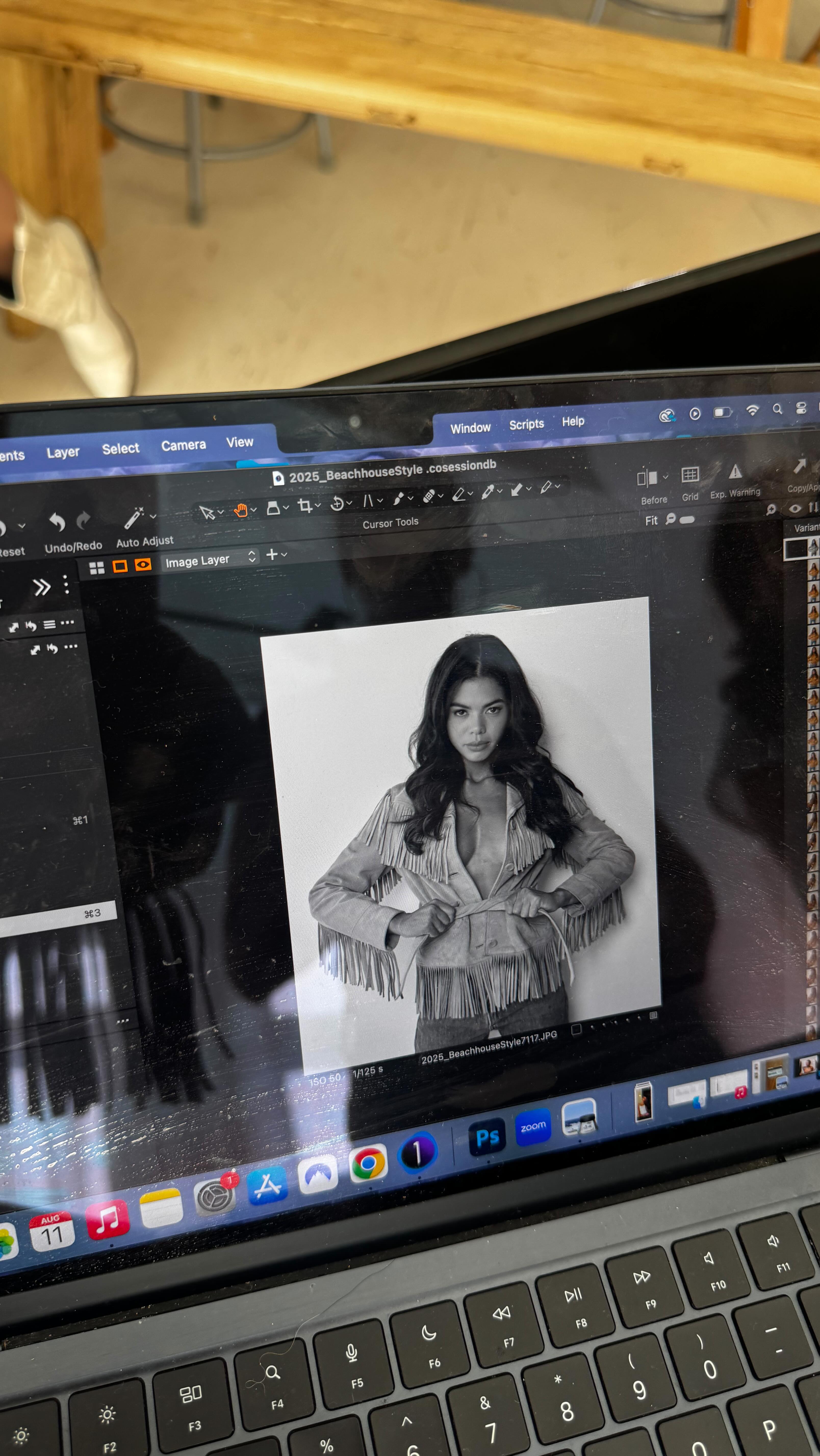Expand the Pan tool options chevron
This screenshot has height=1456, width=820.
[x=253, y=509]
